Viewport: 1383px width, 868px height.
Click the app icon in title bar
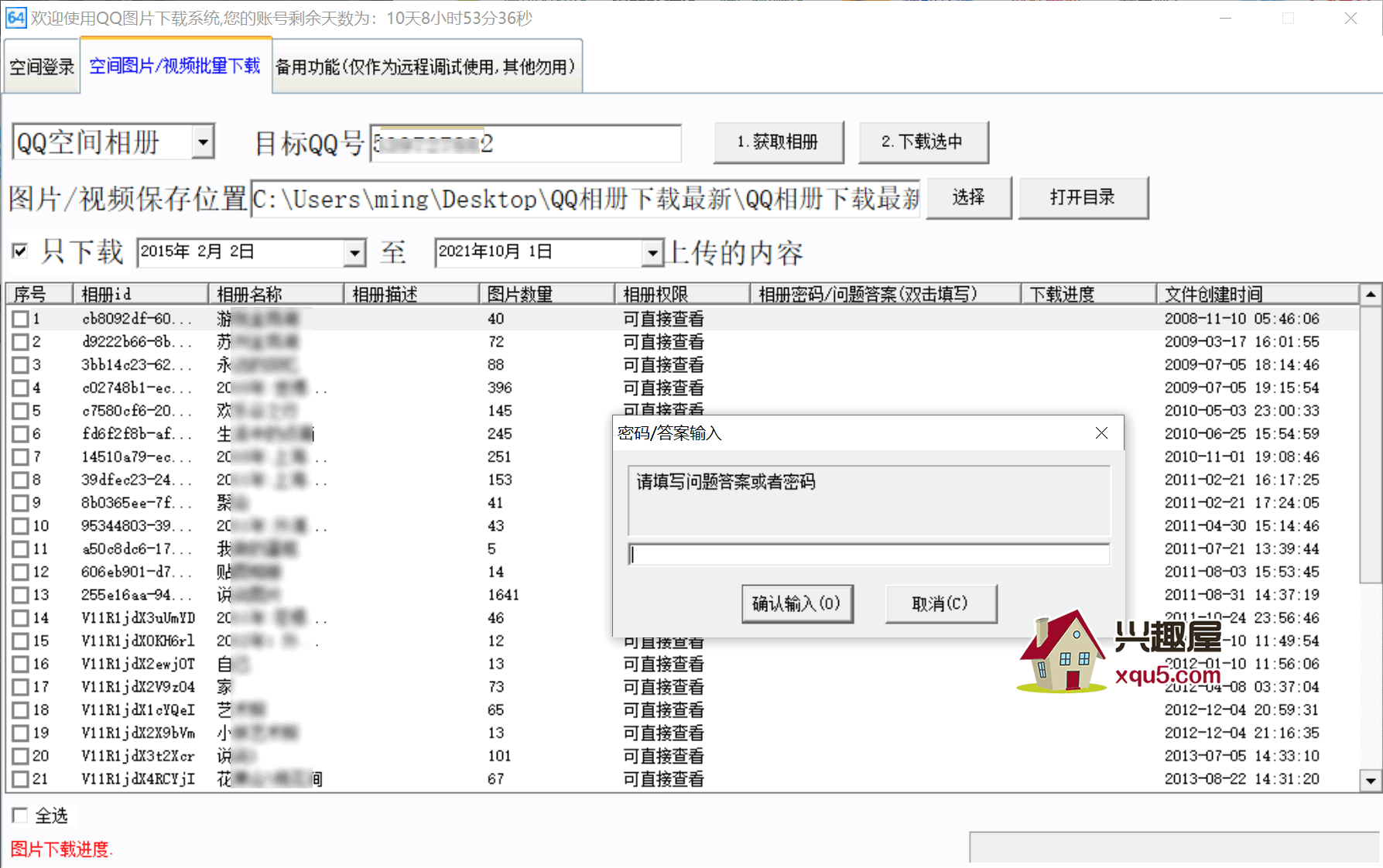pyautogui.click(x=15, y=17)
